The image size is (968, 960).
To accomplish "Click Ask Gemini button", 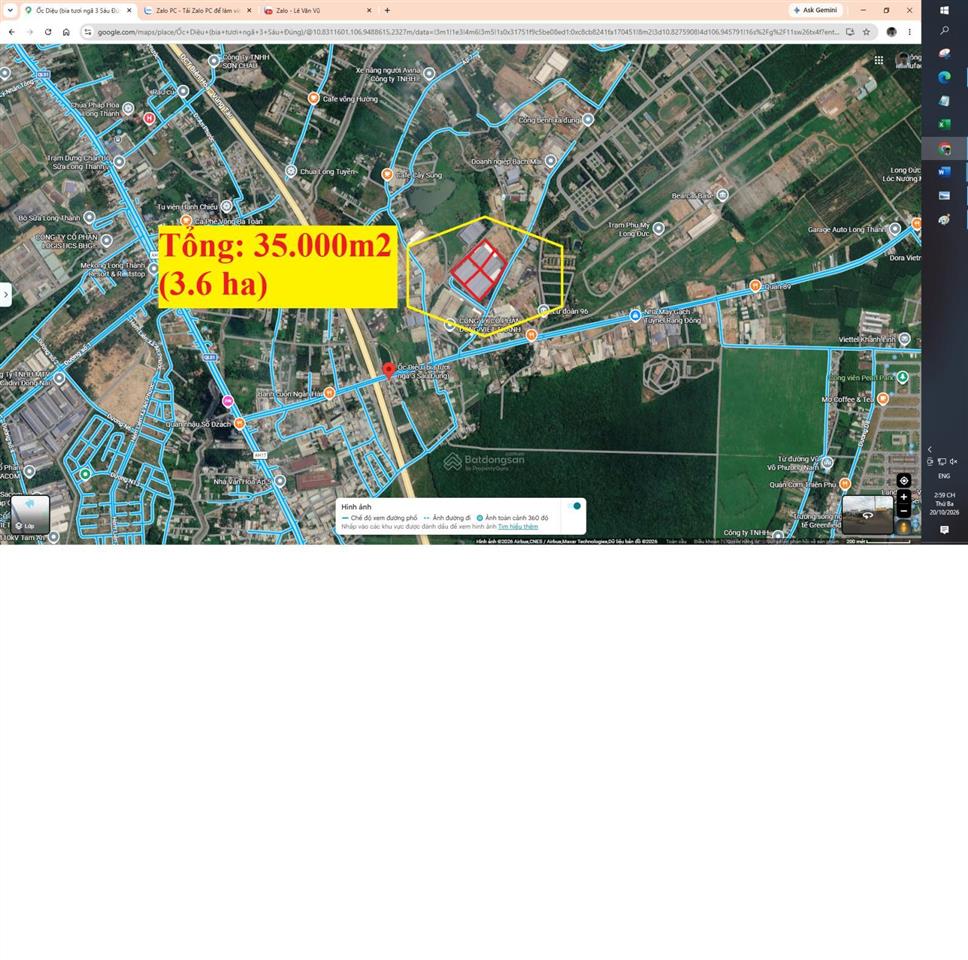I will pos(816,10).
